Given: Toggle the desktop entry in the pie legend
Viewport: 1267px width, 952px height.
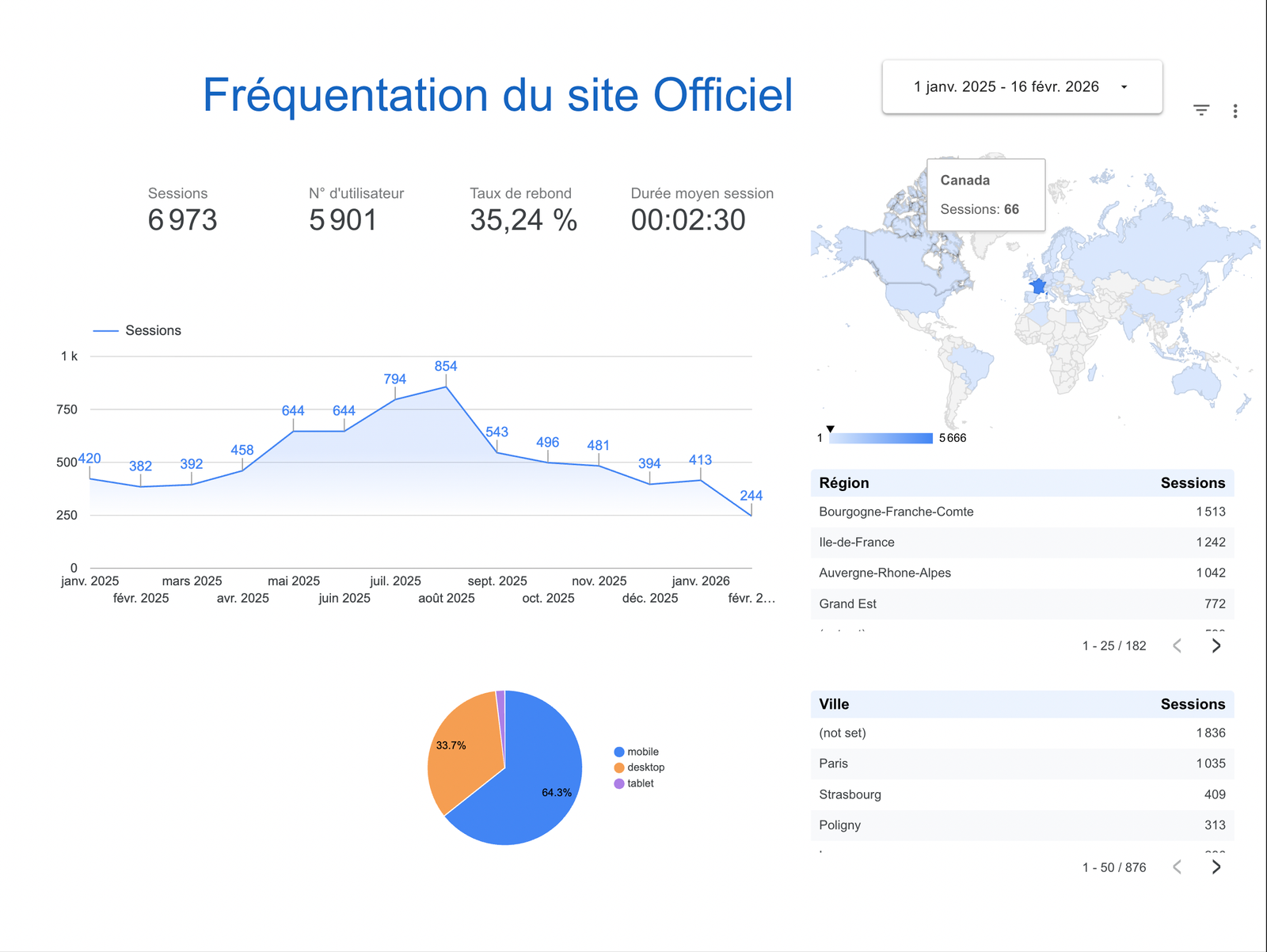Looking at the screenshot, I should click(x=644, y=767).
